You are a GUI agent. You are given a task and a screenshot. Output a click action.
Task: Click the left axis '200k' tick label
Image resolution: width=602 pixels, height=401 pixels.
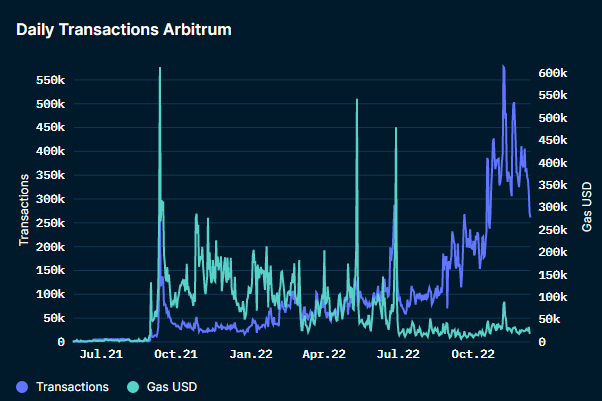pyautogui.click(x=51, y=247)
